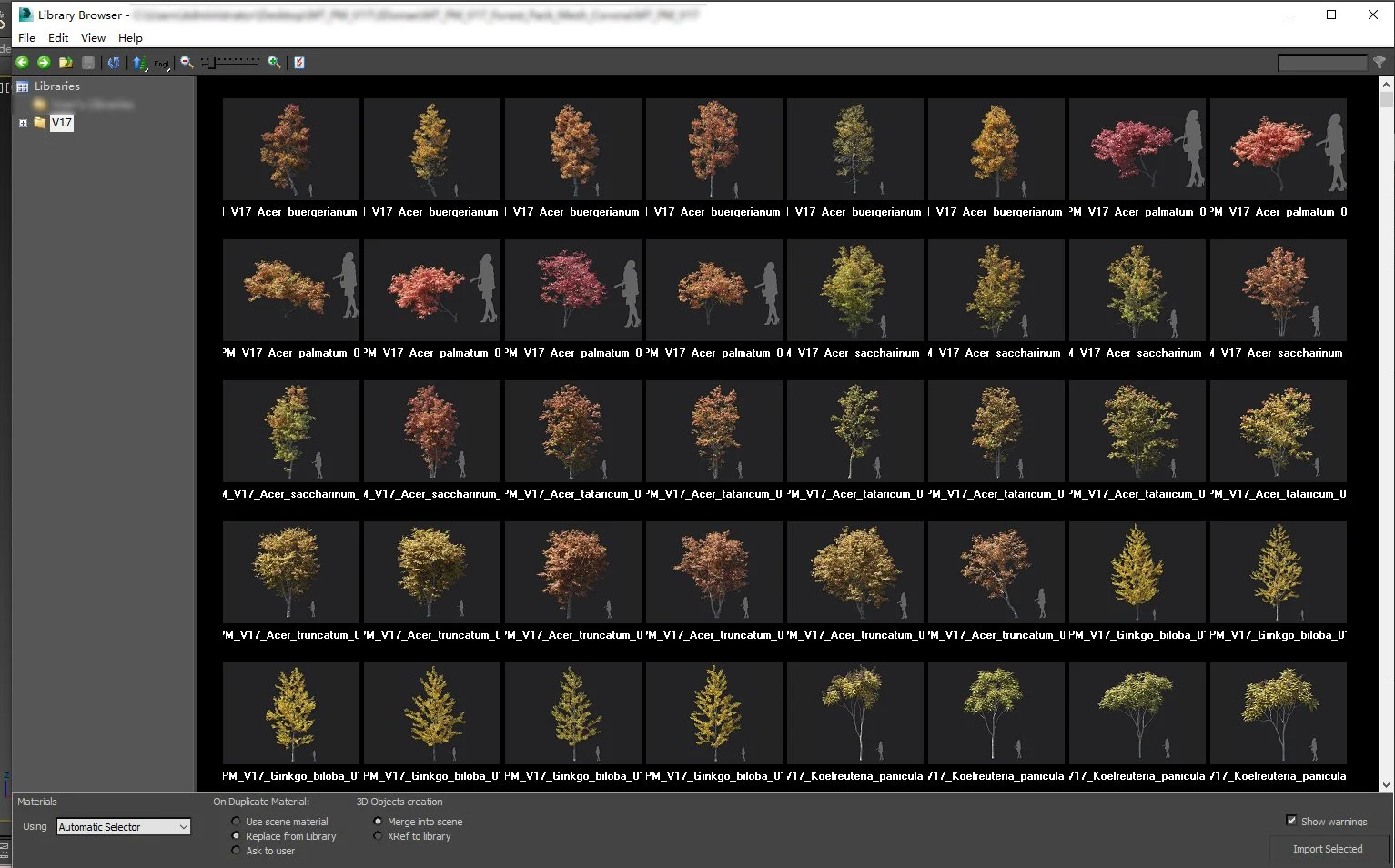Click the Import Selected button

(1327, 849)
